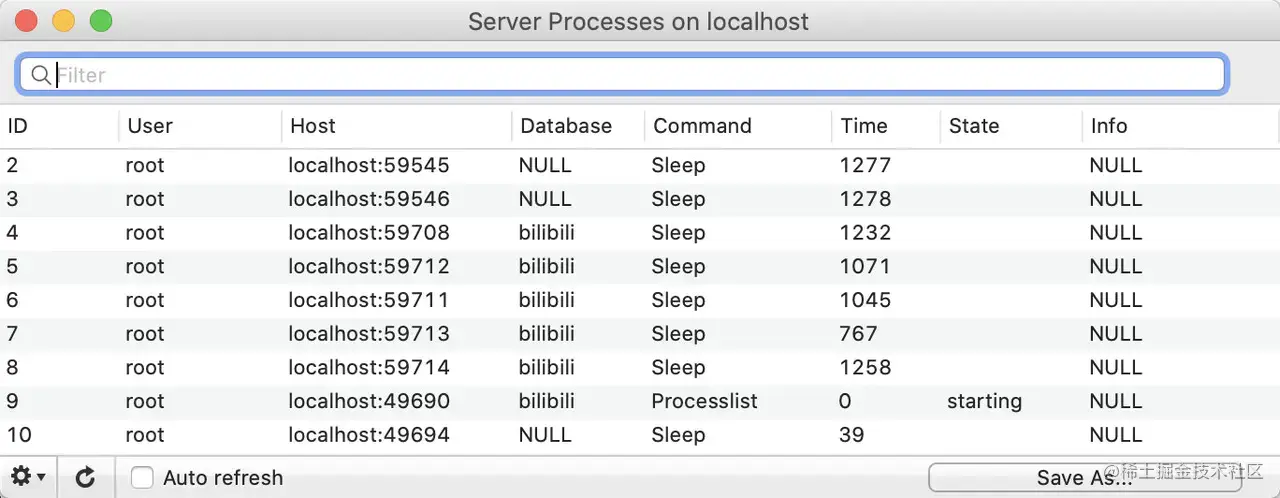The image size is (1280, 498).
Task: Click the Time value 1258
Action: (865, 368)
